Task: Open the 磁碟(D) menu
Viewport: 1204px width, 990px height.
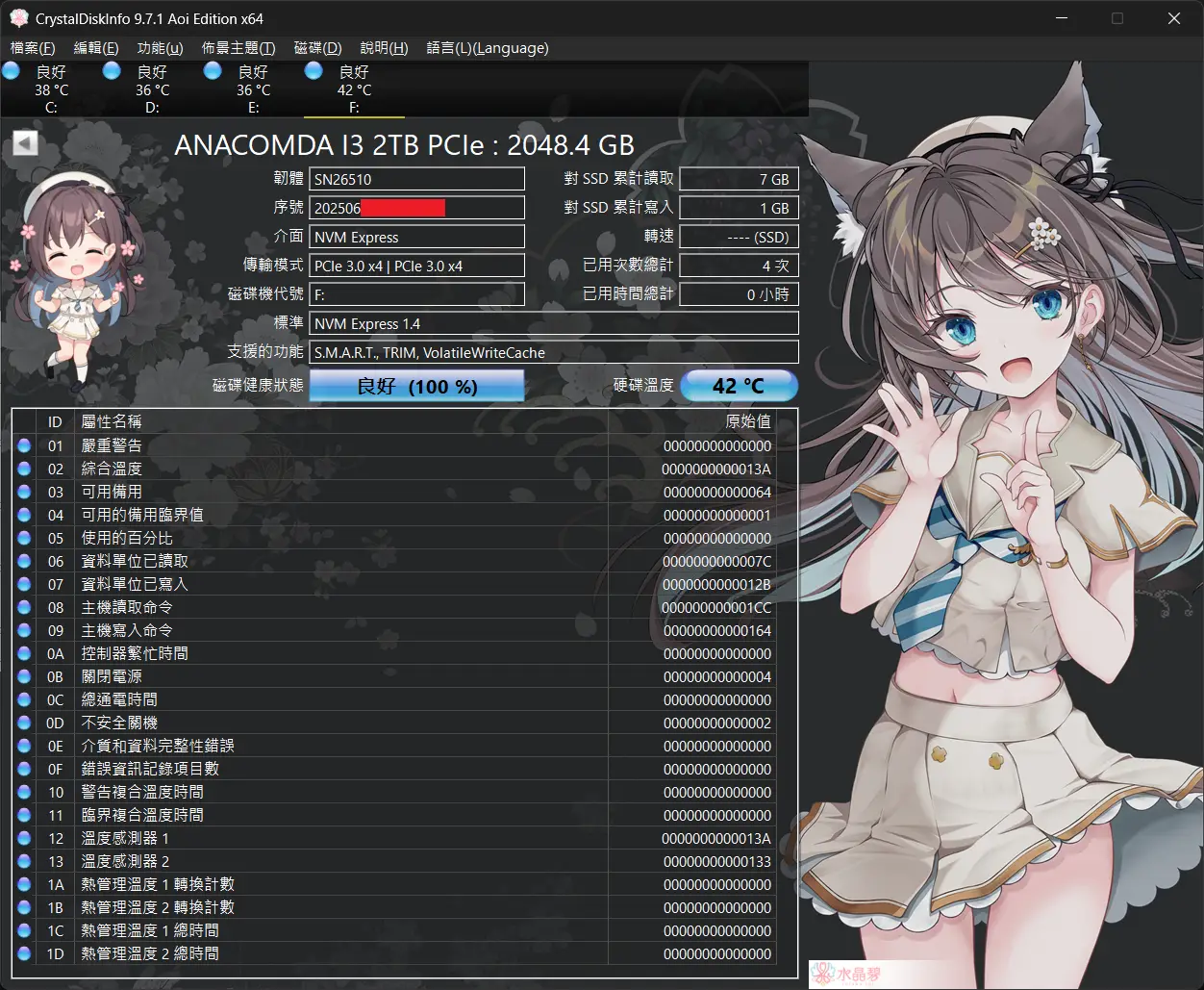Action: pos(317,48)
